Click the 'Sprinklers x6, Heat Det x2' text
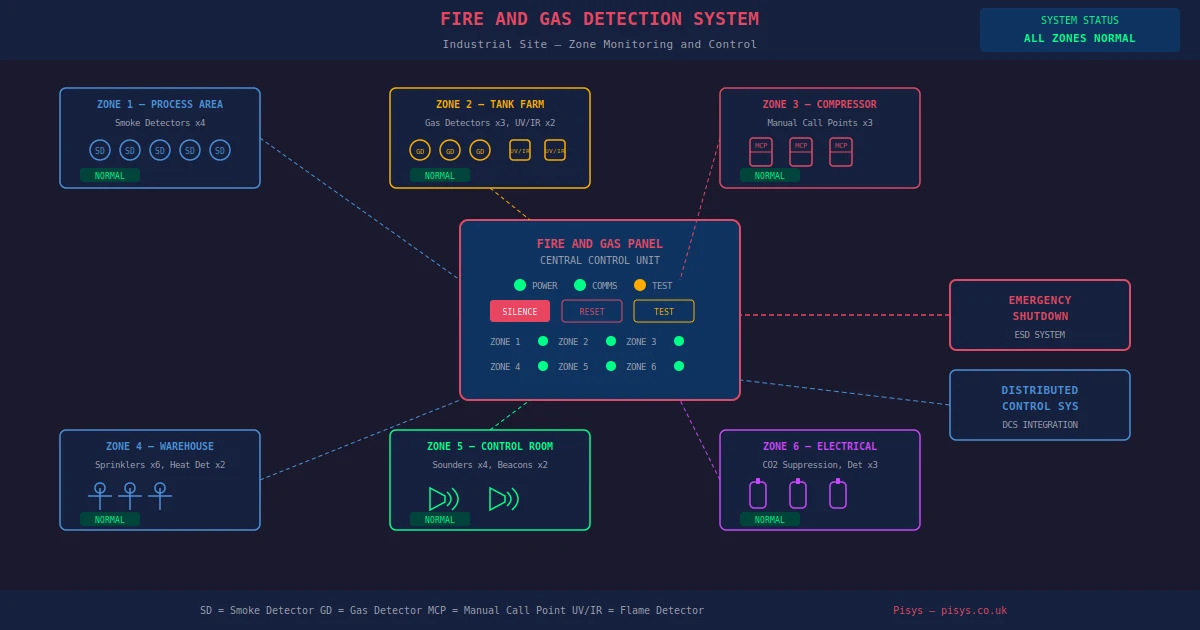1200x630 pixels. (160, 465)
